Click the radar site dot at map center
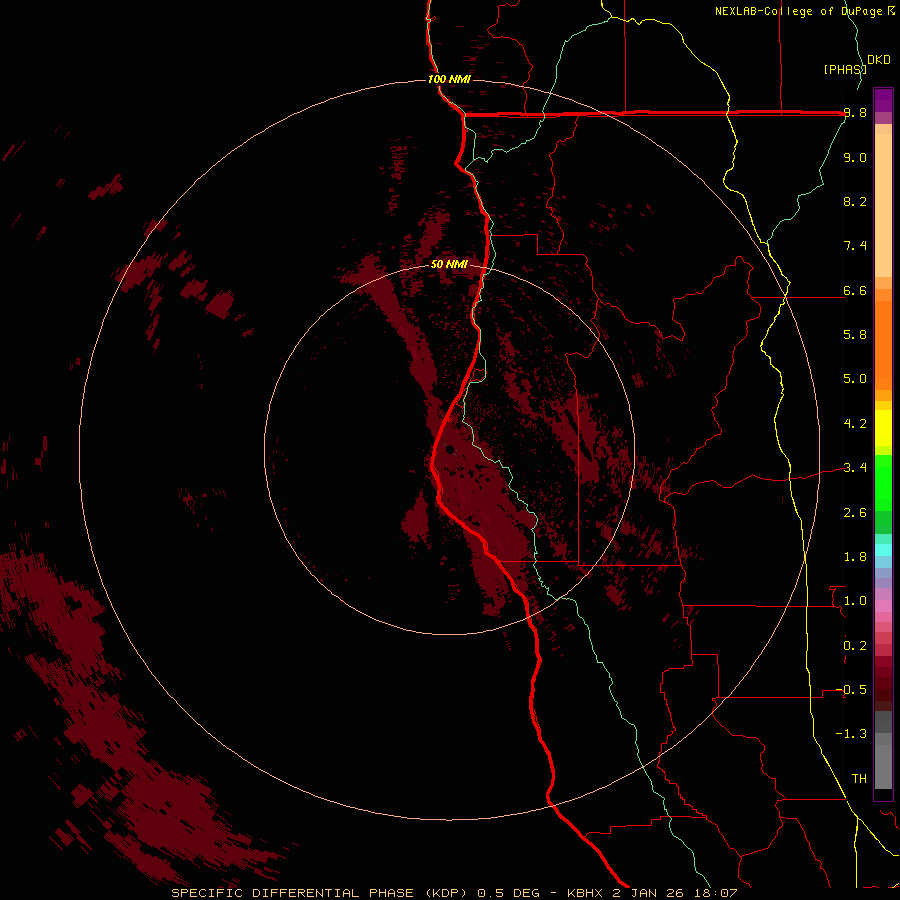The width and height of the screenshot is (900, 900). pyautogui.click(x=450, y=450)
